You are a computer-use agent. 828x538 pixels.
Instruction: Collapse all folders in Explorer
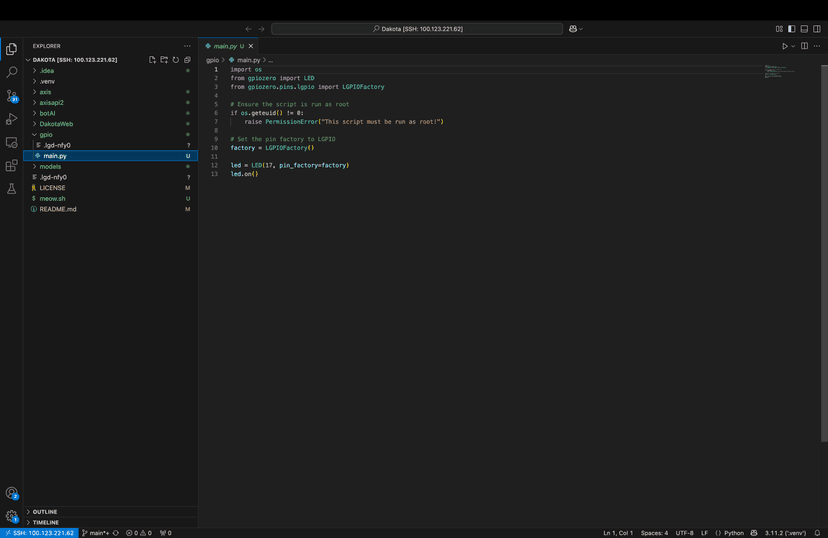tap(187, 60)
